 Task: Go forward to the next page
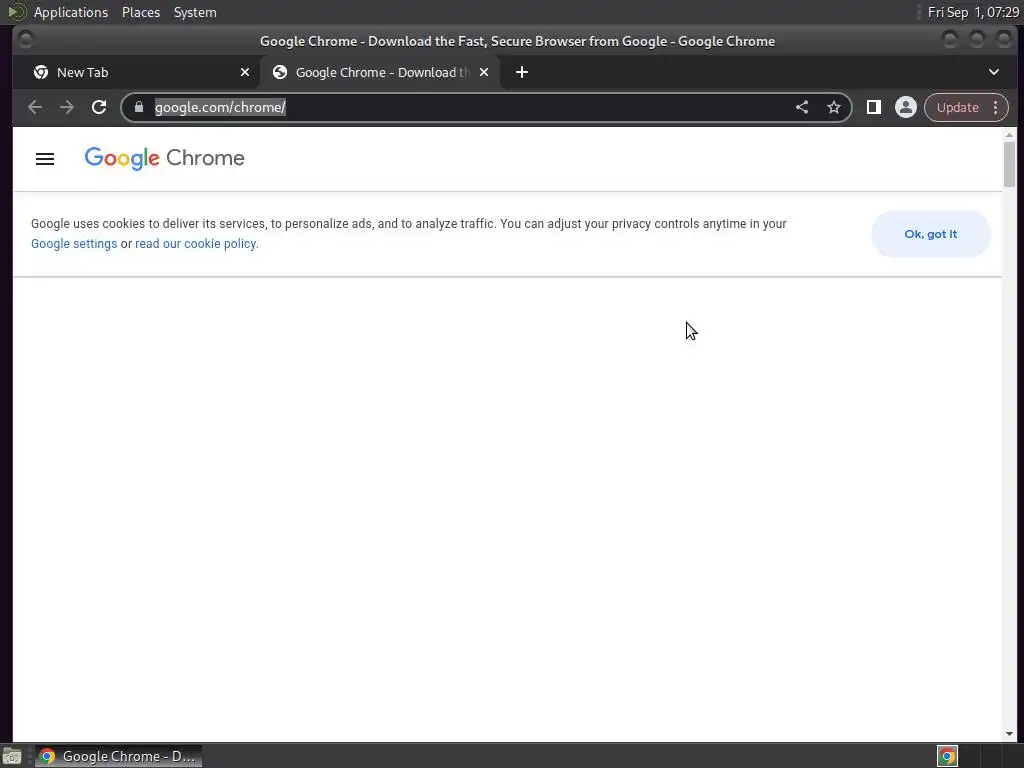click(x=67, y=107)
